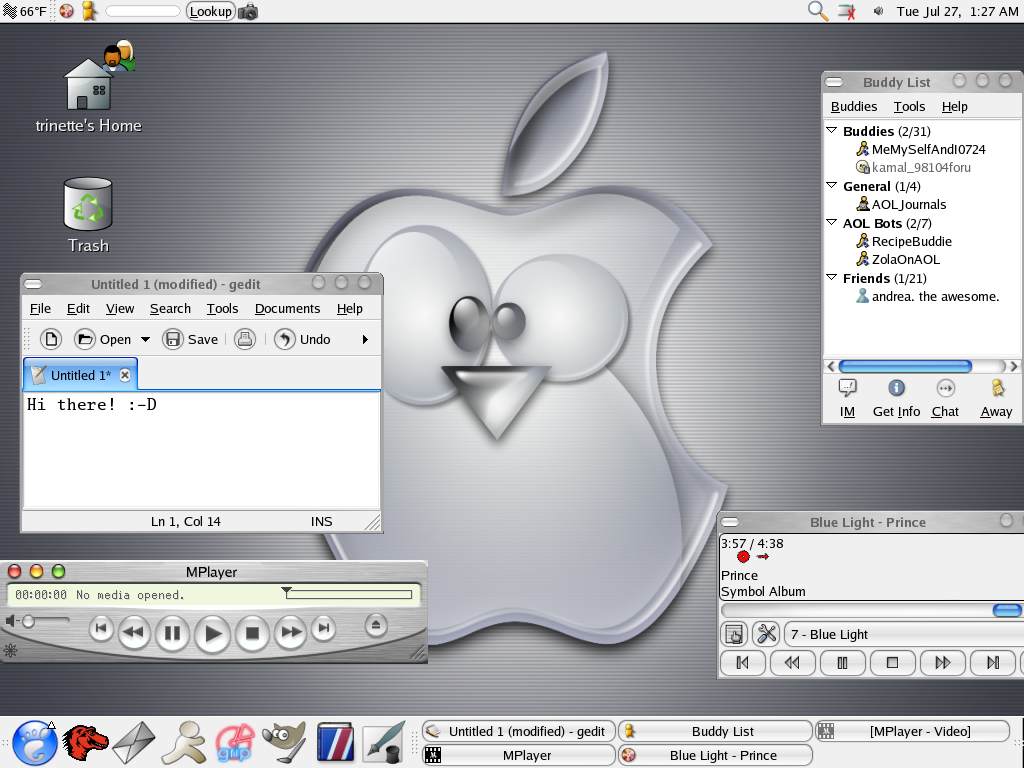Select the AOLJournals buddy
The height and width of the screenshot is (768, 1024).
tap(901, 204)
